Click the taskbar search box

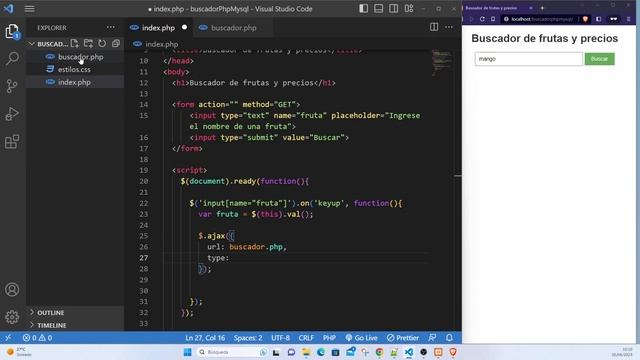[232, 352]
